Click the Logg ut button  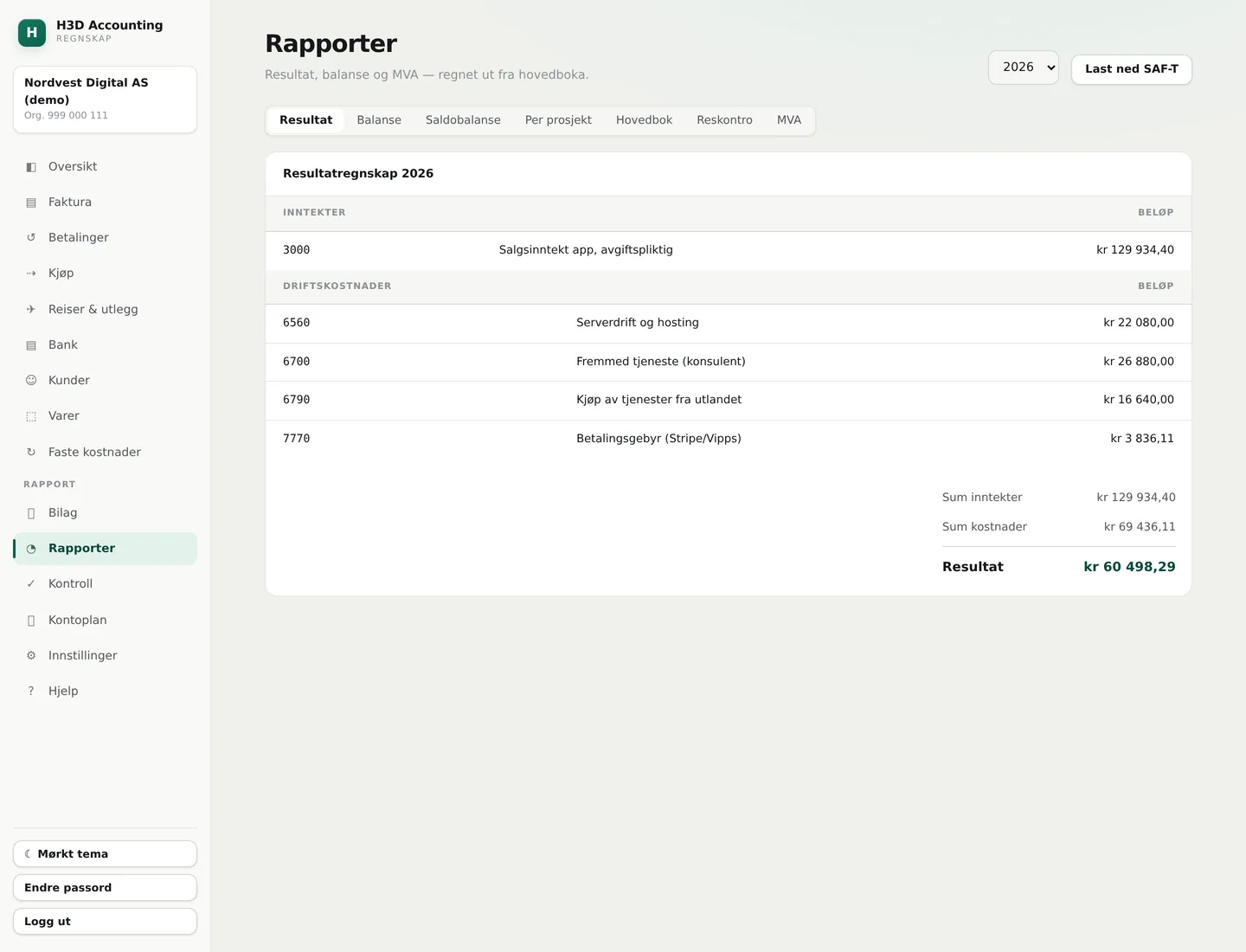[105, 921]
